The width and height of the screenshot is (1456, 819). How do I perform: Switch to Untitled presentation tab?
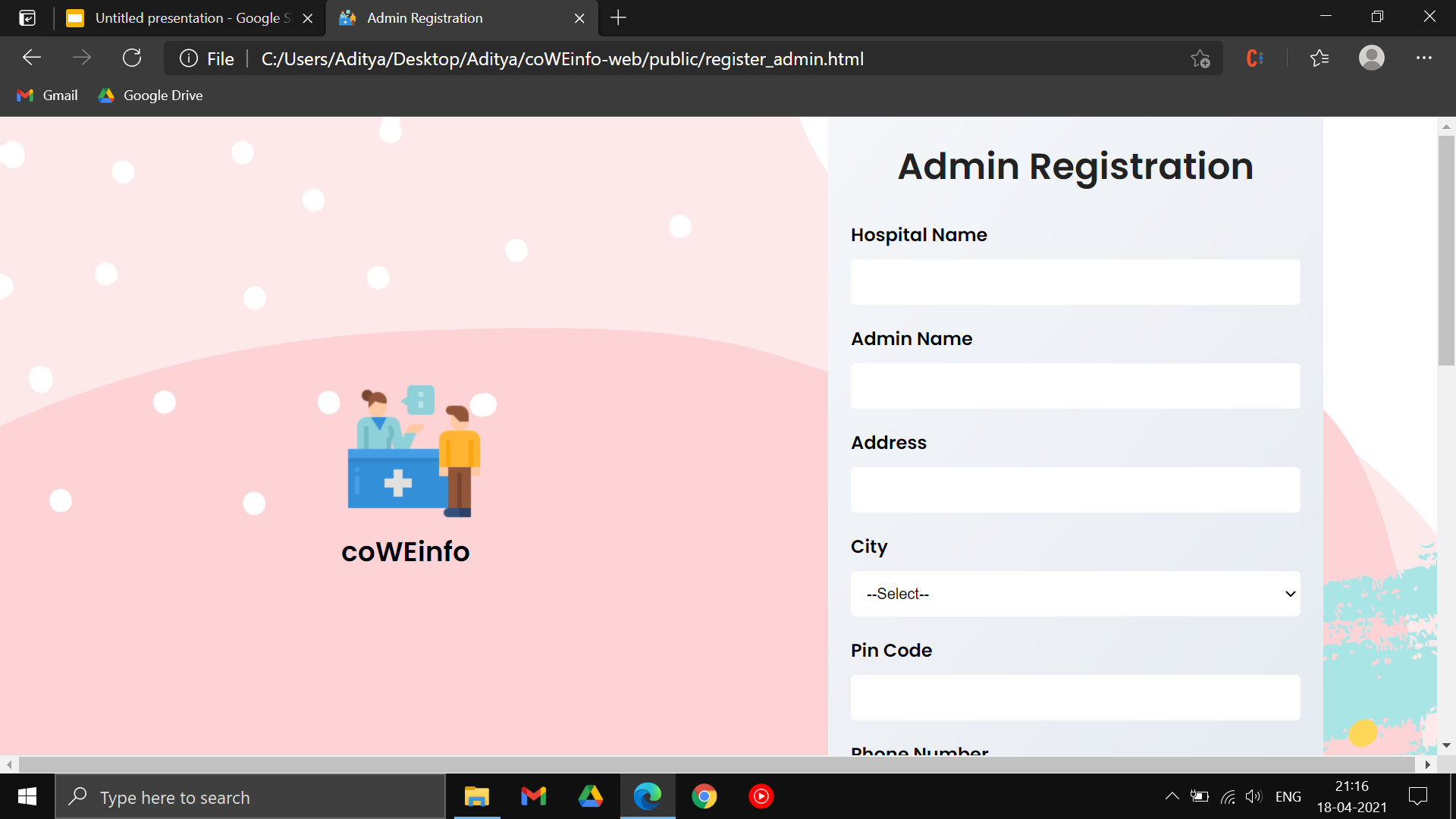click(x=182, y=17)
